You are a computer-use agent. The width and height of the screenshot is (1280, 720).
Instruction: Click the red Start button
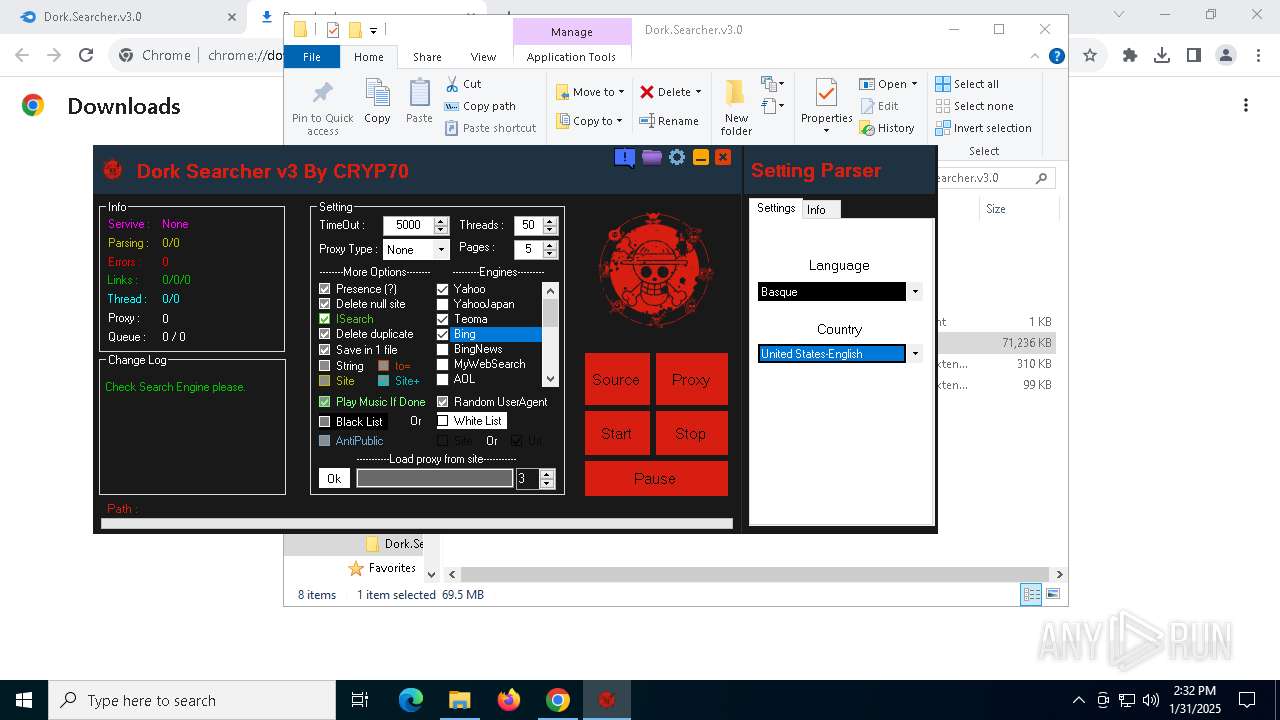click(x=616, y=433)
